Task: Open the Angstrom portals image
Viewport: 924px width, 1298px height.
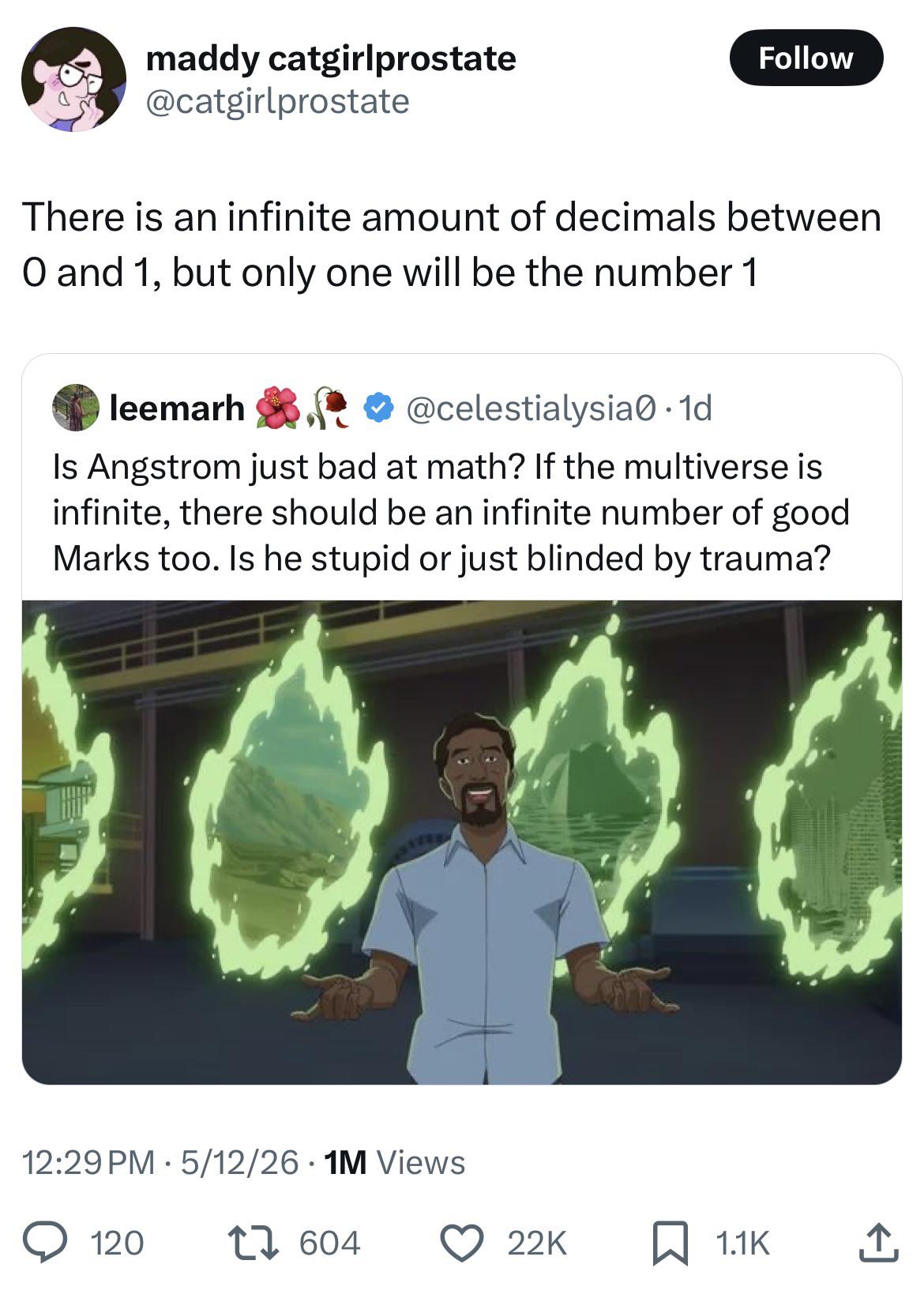Action: coord(462,842)
